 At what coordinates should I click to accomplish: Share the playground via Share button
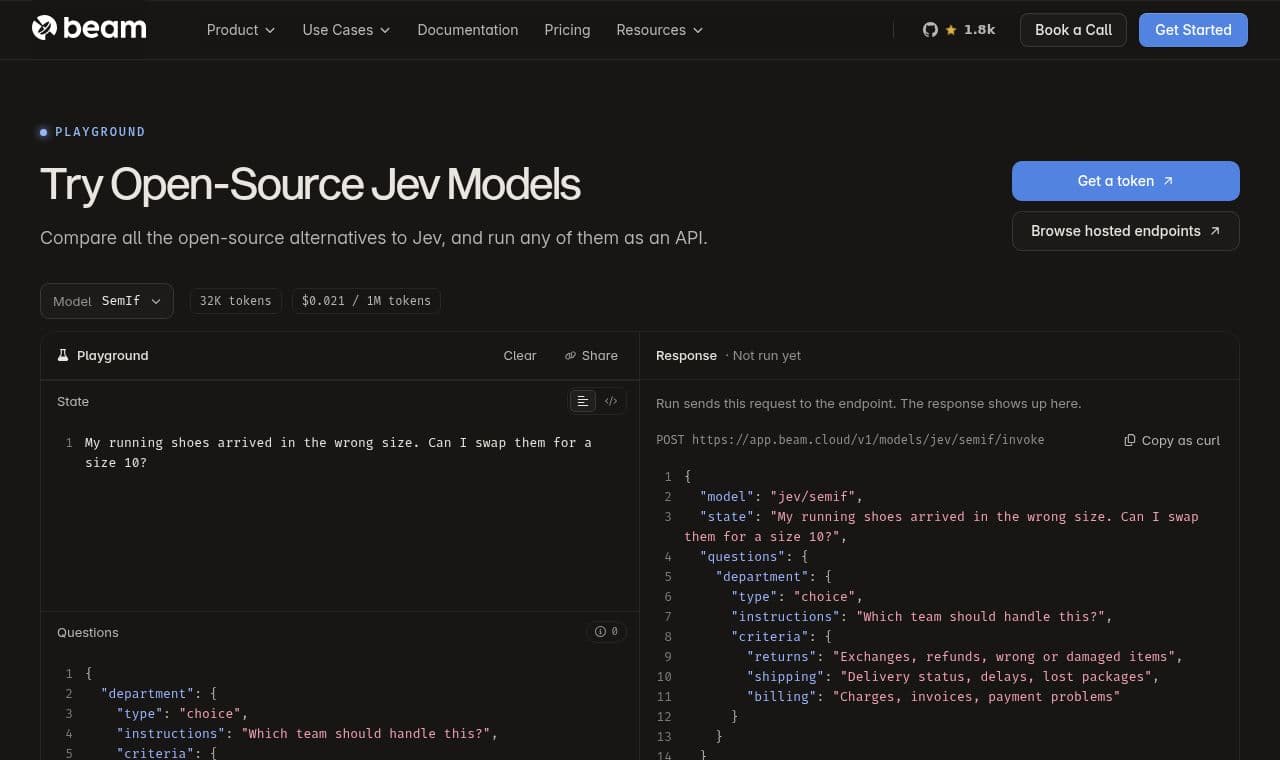point(591,355)
